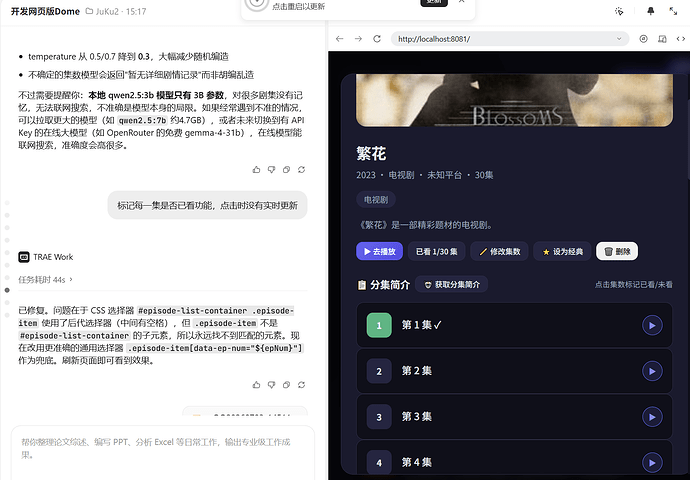Play episode 1 with its round button
The width and height of the screenshot is (690, 480).
(x=652, y=325)
